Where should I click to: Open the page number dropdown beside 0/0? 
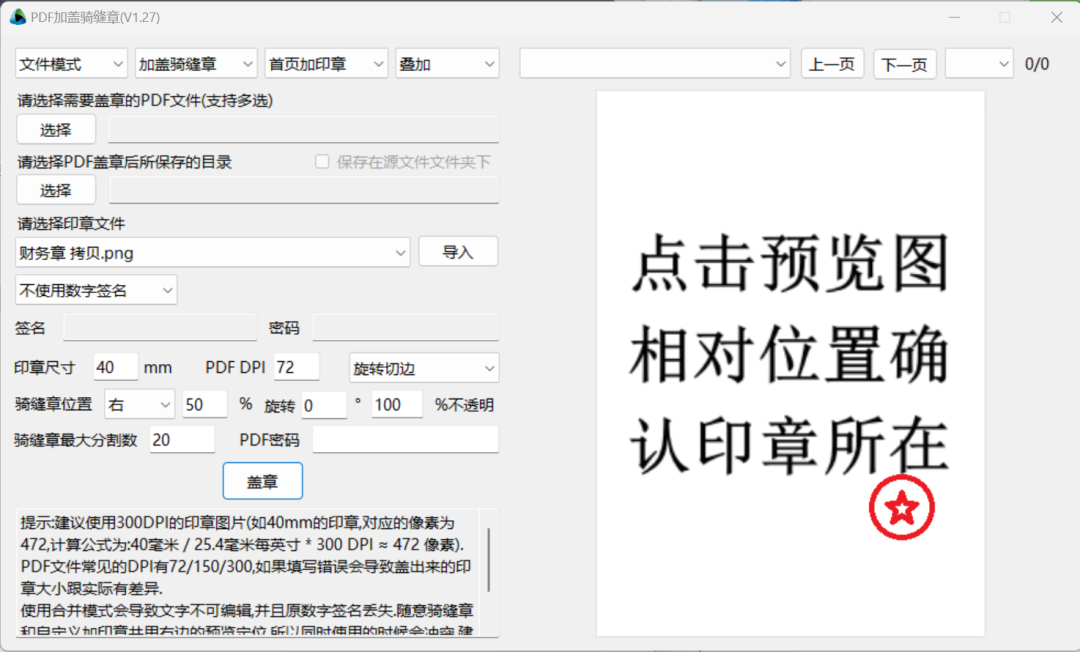coord(978,62)
